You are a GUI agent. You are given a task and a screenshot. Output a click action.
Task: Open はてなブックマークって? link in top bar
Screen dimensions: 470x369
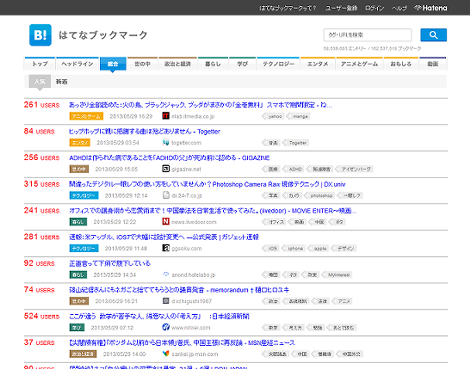point(288,8)
